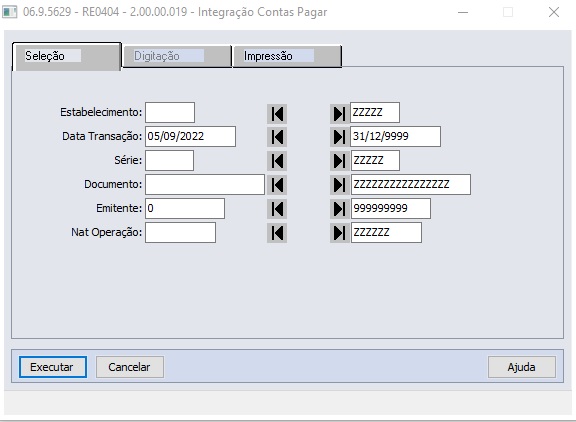Set Nat Operação to last value icon
576x422 pixels.
(340, 233)
